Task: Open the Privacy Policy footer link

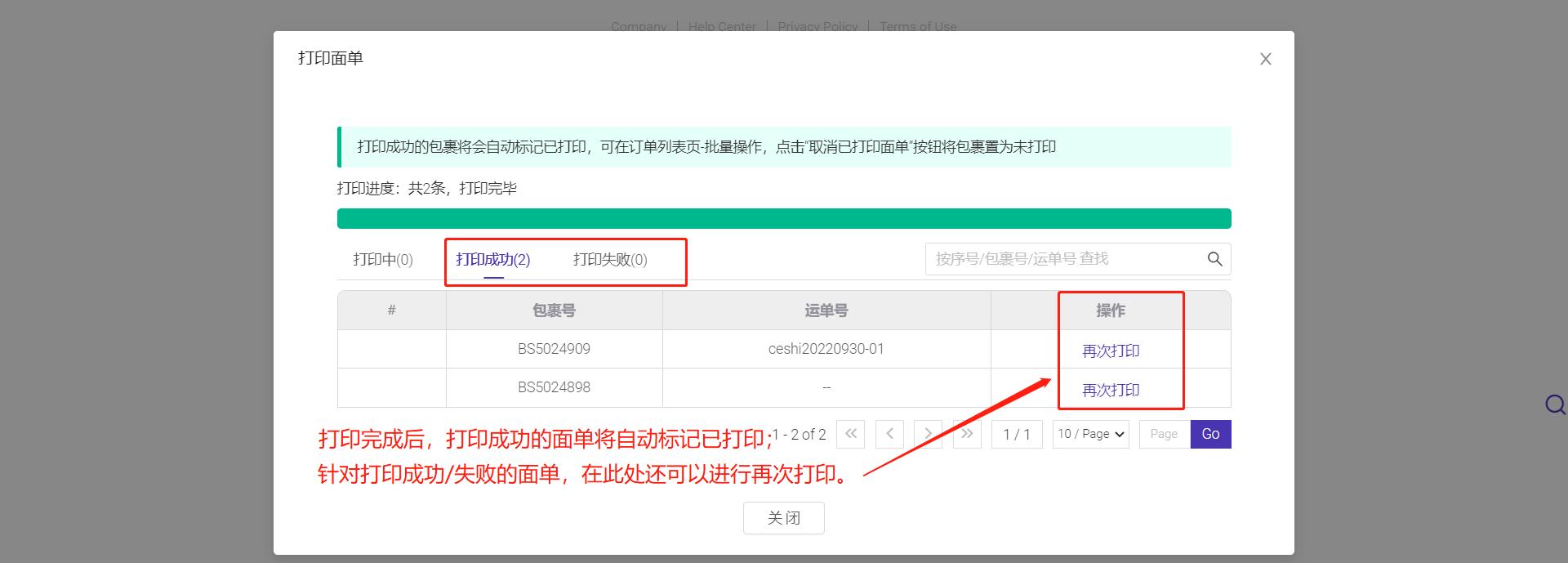Action: (x=817, y=26)
